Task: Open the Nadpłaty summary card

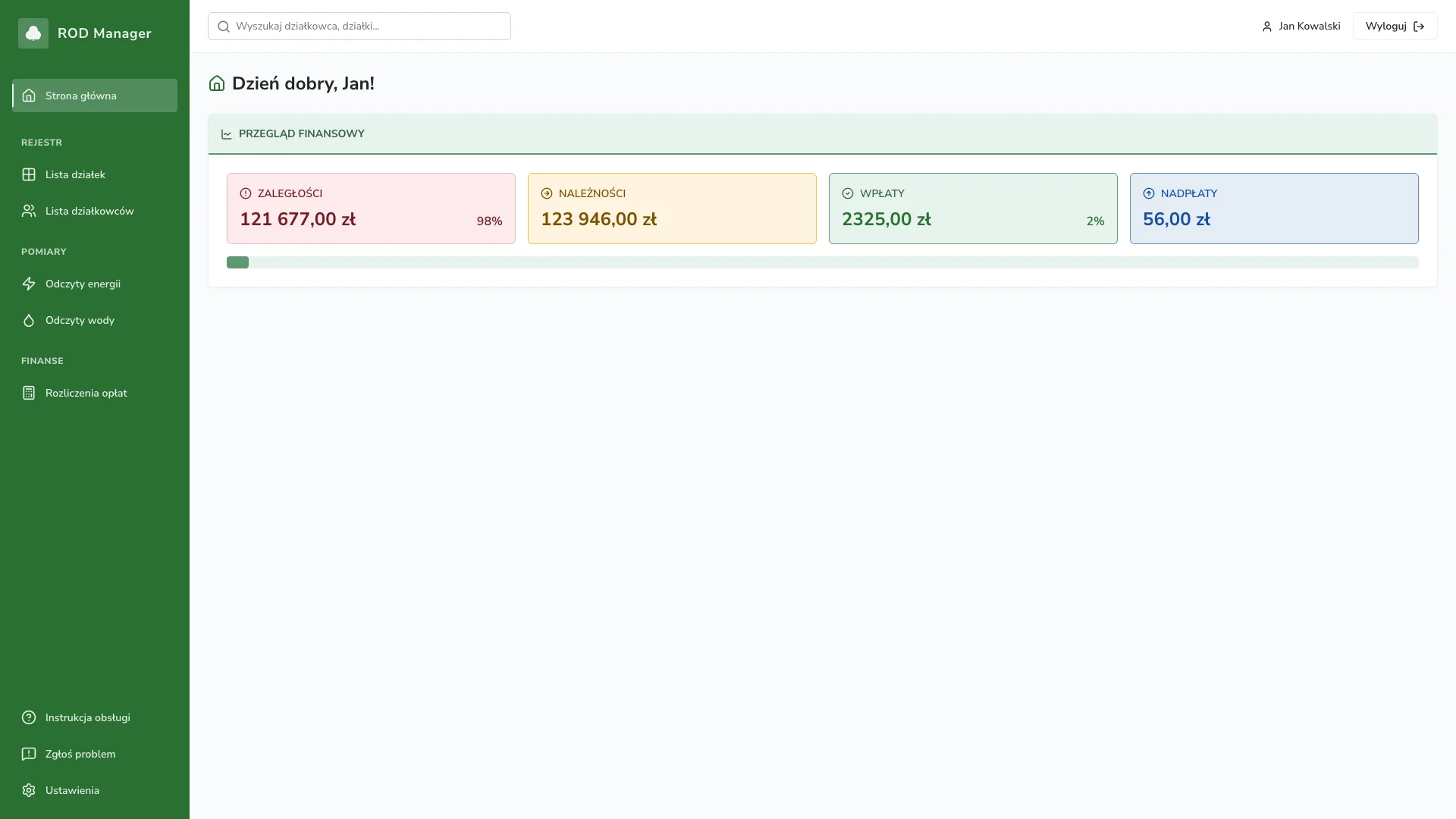Action: pyautogui.click(x=1274, y=209)
